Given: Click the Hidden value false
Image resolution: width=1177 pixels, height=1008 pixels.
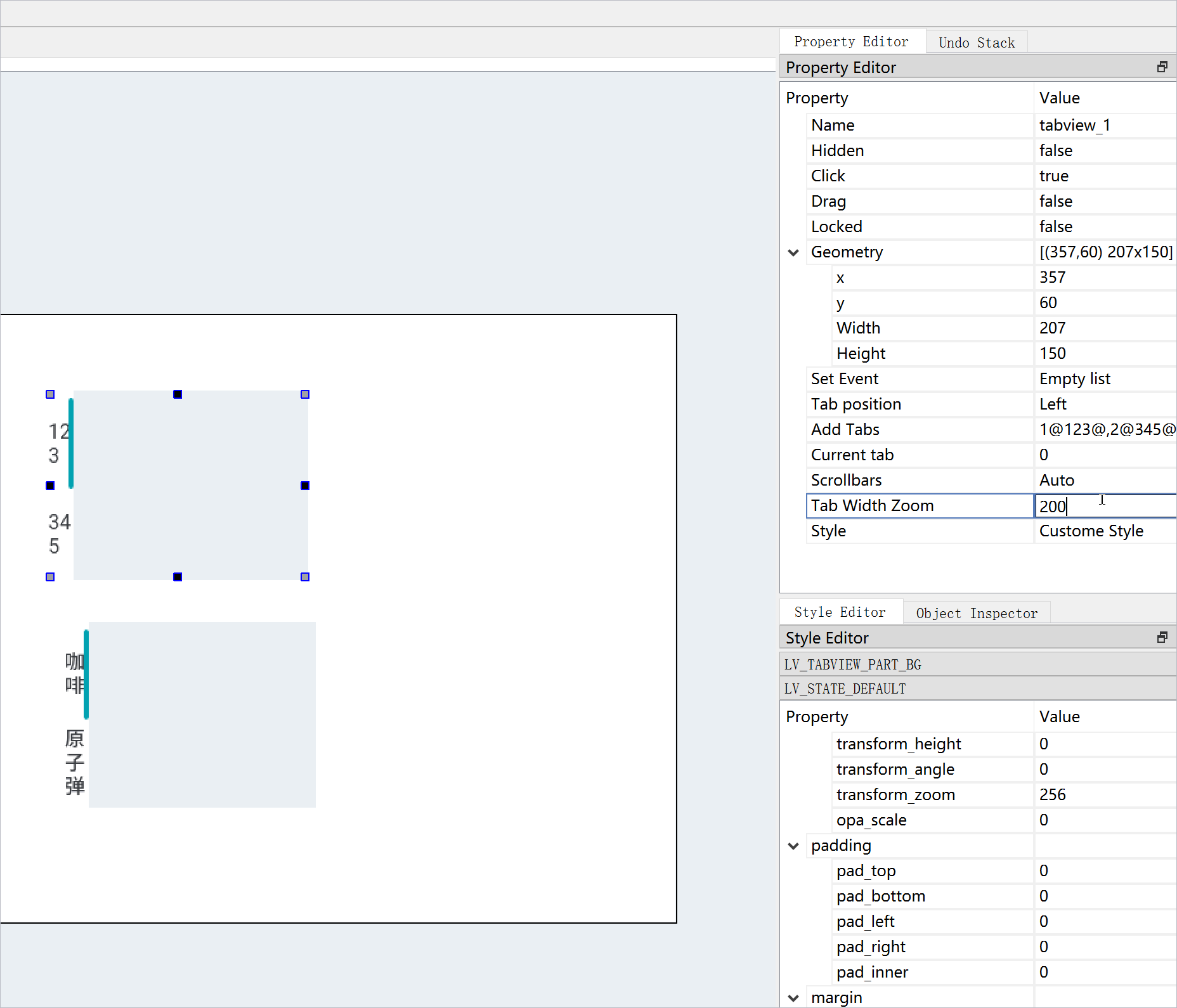Looking at the screenshot, I should 1105,151.
